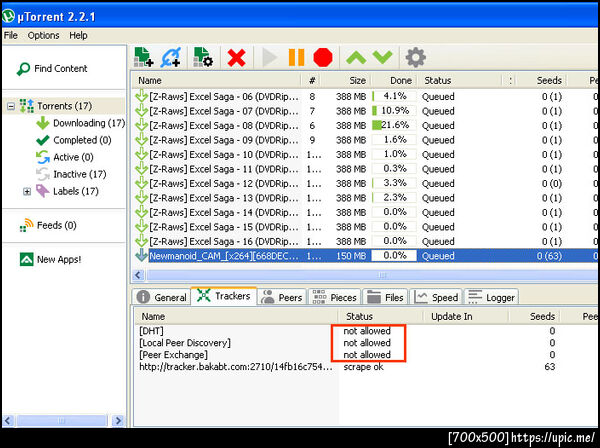The width and height of the screenshot is (600, 448).
Task: Open Preferences via gear icon
Action: [x=416, y=58]
